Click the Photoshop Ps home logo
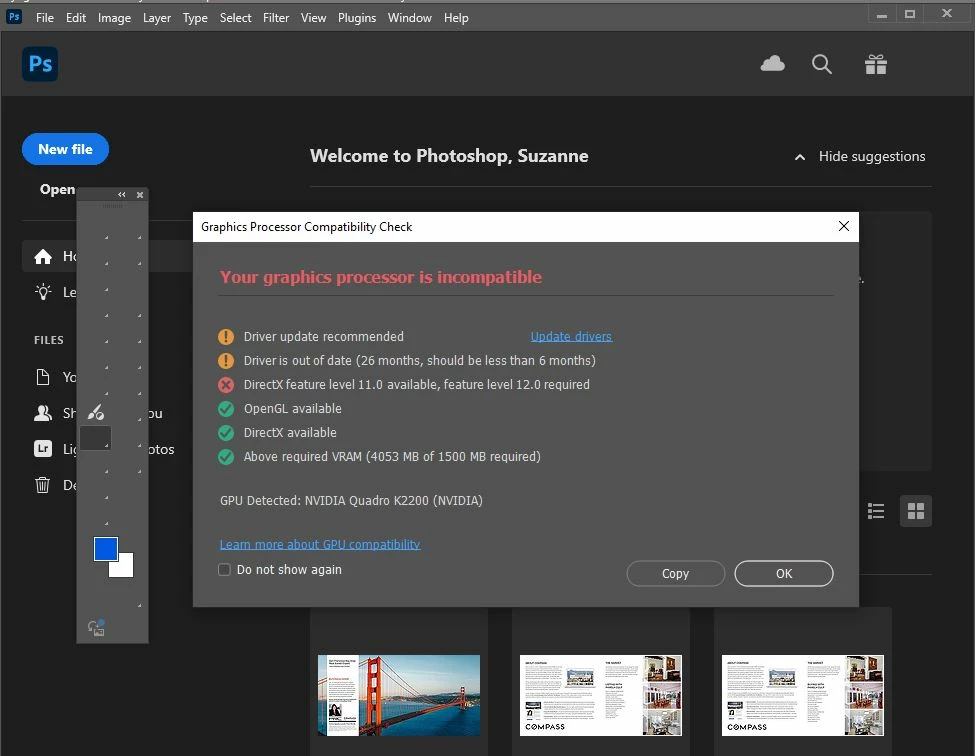The image size is (975, 756). pos(40,63)
